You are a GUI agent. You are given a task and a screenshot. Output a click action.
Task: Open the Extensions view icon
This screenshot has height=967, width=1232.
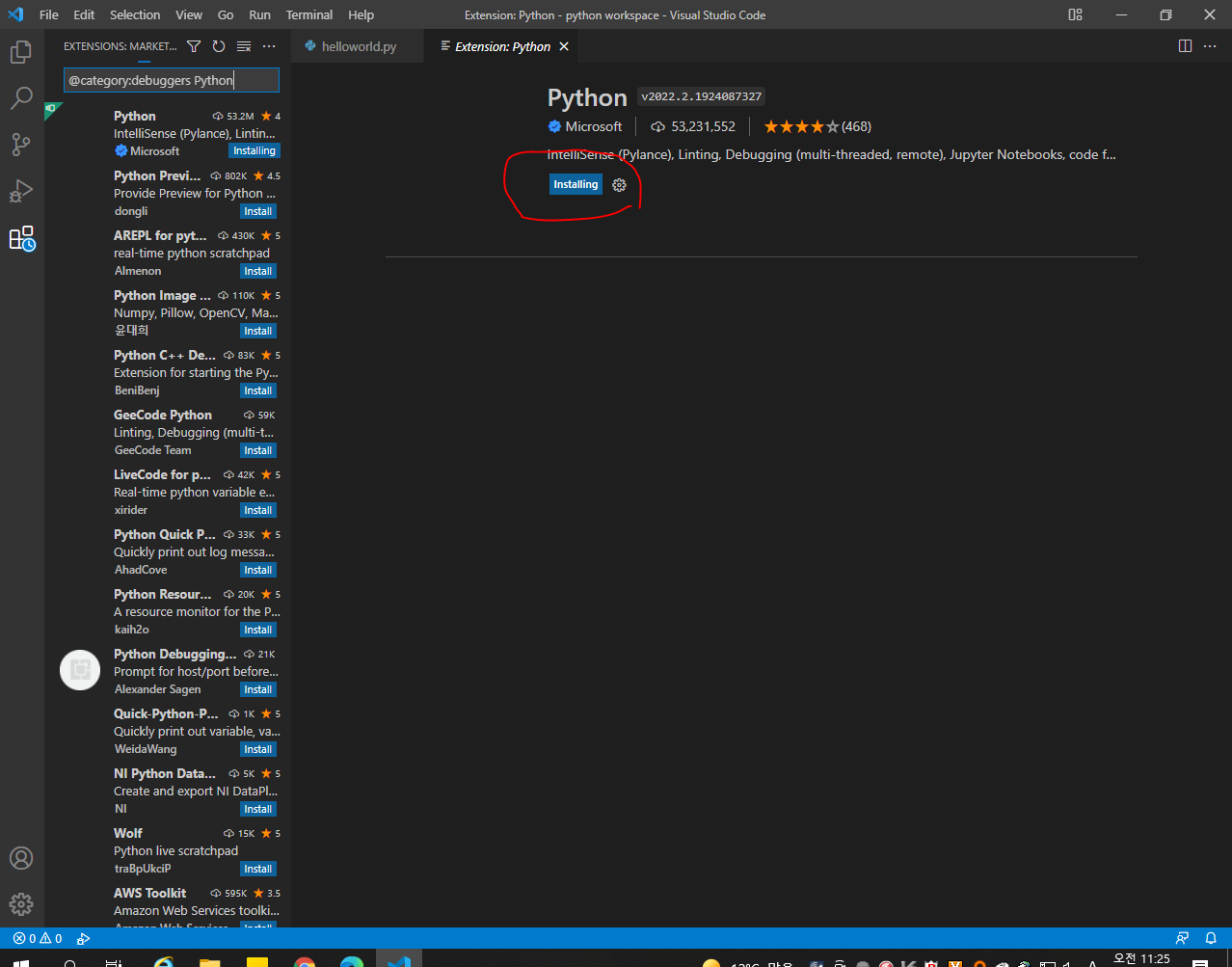21,238
